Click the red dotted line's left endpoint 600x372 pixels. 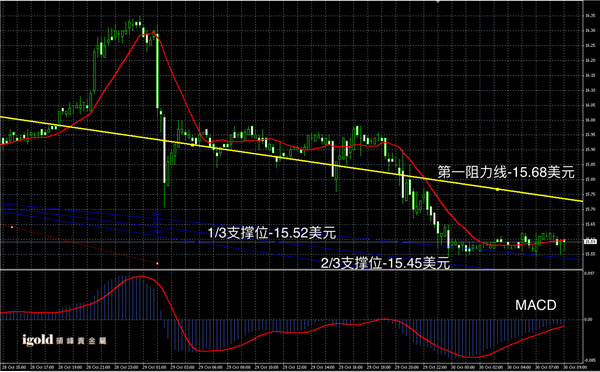[11, 227]
